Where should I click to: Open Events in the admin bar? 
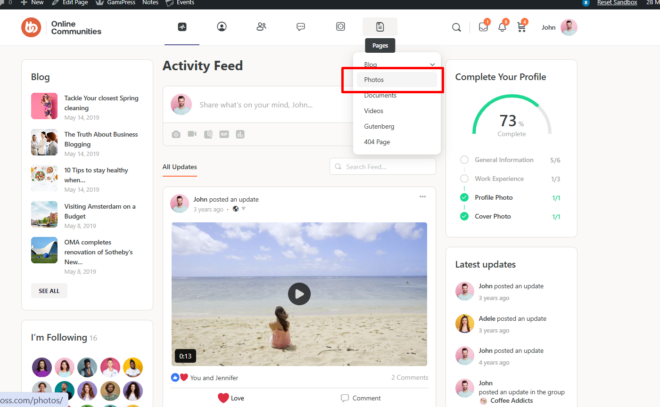pyautogui.click(x=180, y=3)
